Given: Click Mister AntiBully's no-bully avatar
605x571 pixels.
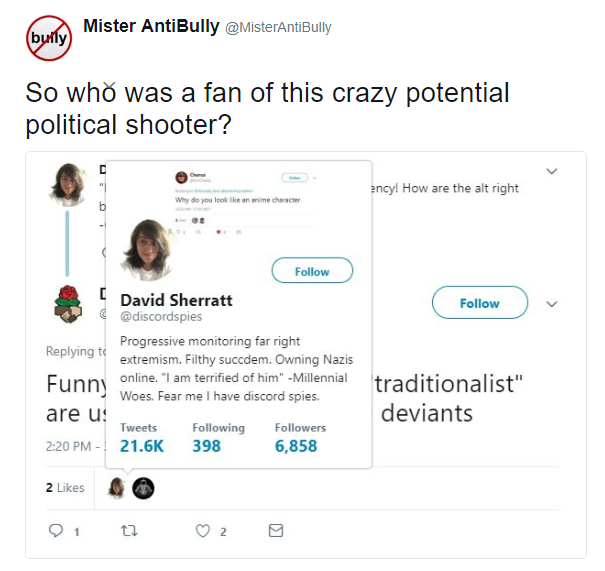Looking at the screenshot, I should pos(49,38).
